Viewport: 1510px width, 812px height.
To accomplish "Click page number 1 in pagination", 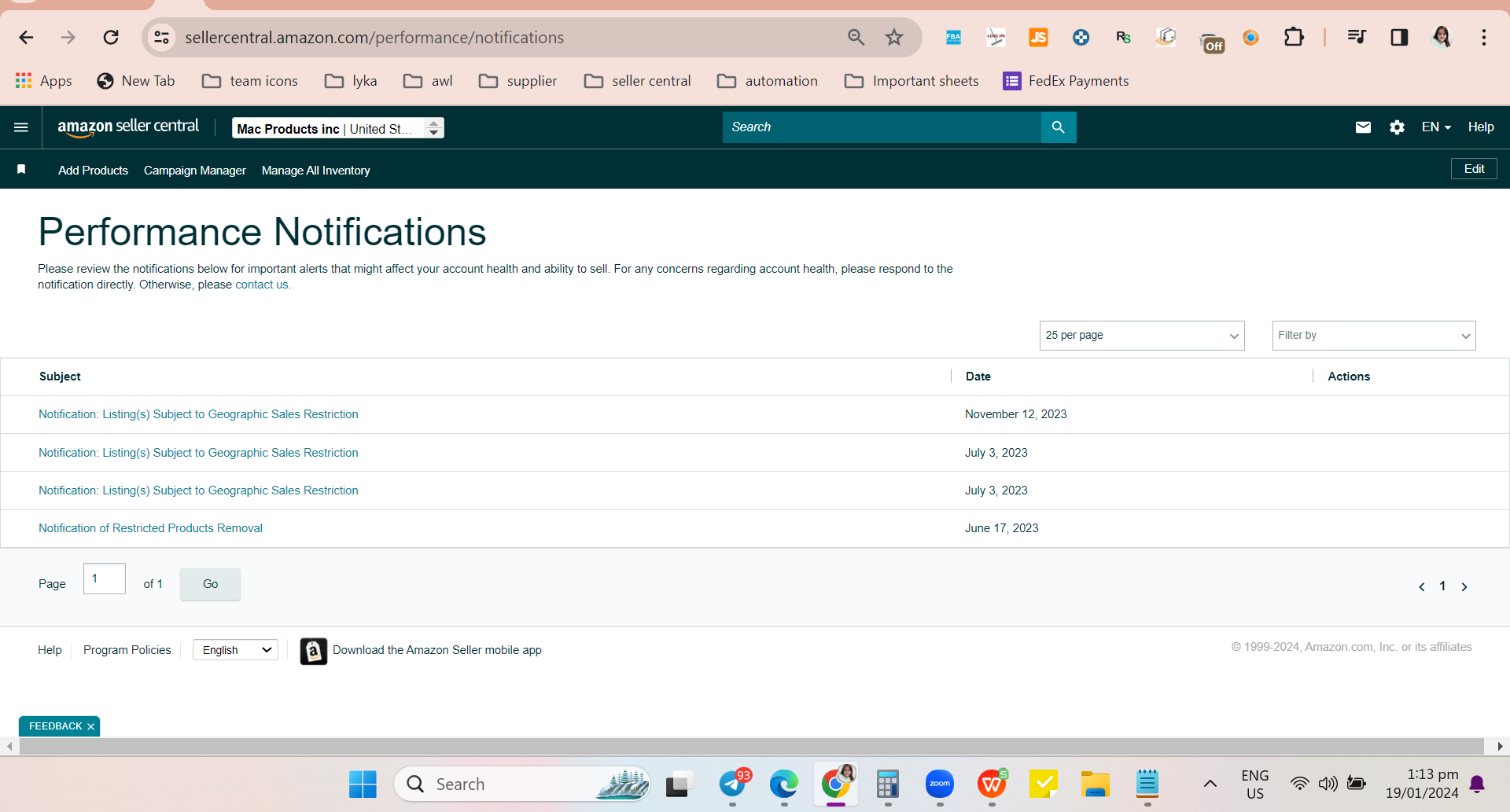I will pyautogui.click(x=1442, y=586).
